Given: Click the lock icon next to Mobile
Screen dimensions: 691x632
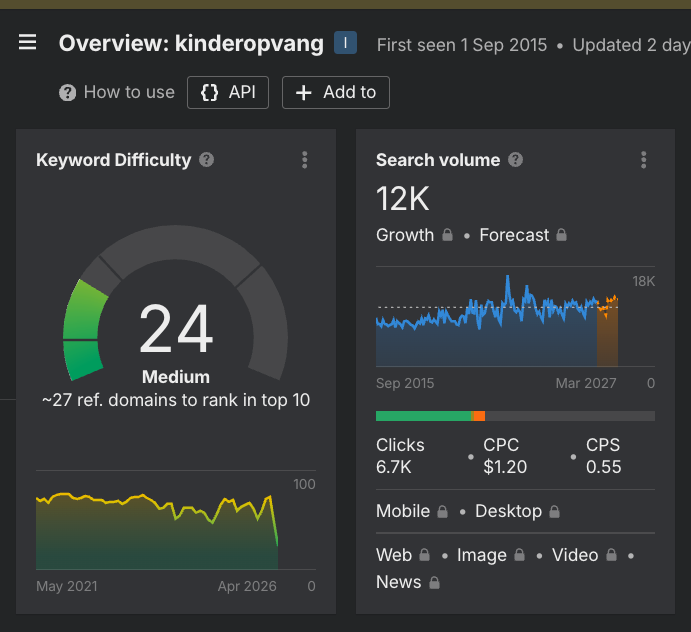Looking at the screenshot, I should [442, 511].
